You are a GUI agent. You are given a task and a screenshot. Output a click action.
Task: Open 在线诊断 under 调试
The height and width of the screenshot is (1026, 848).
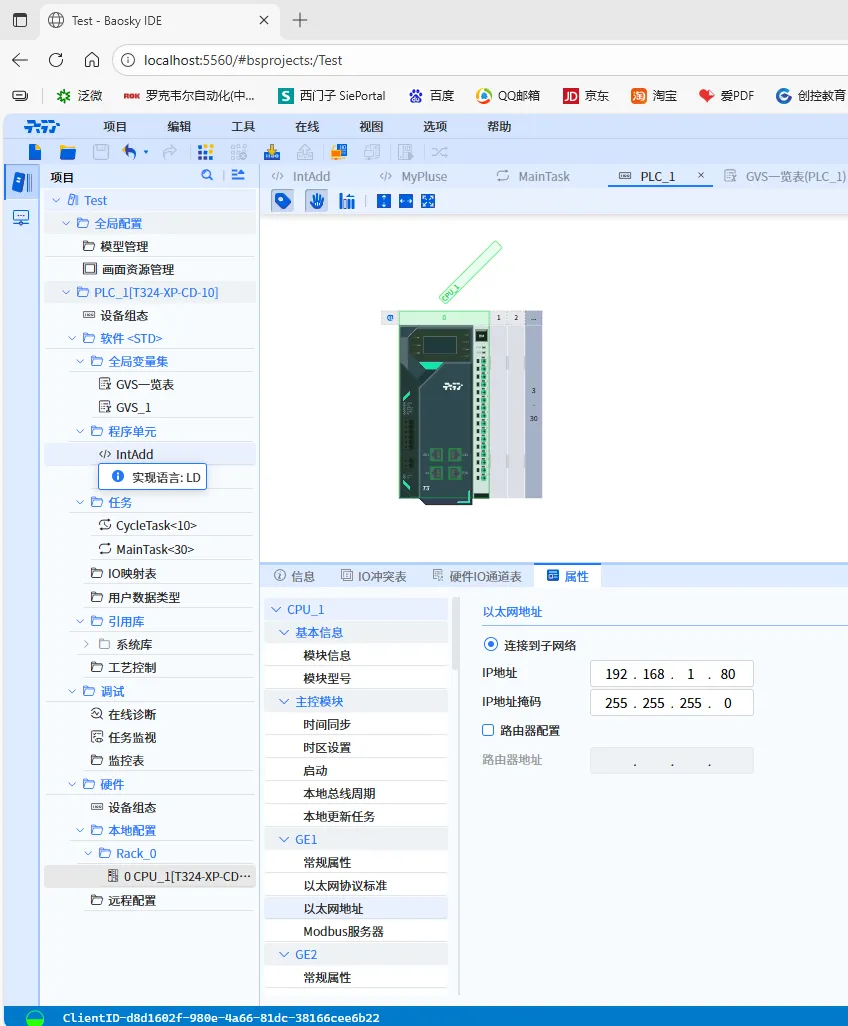pos(132,715)
